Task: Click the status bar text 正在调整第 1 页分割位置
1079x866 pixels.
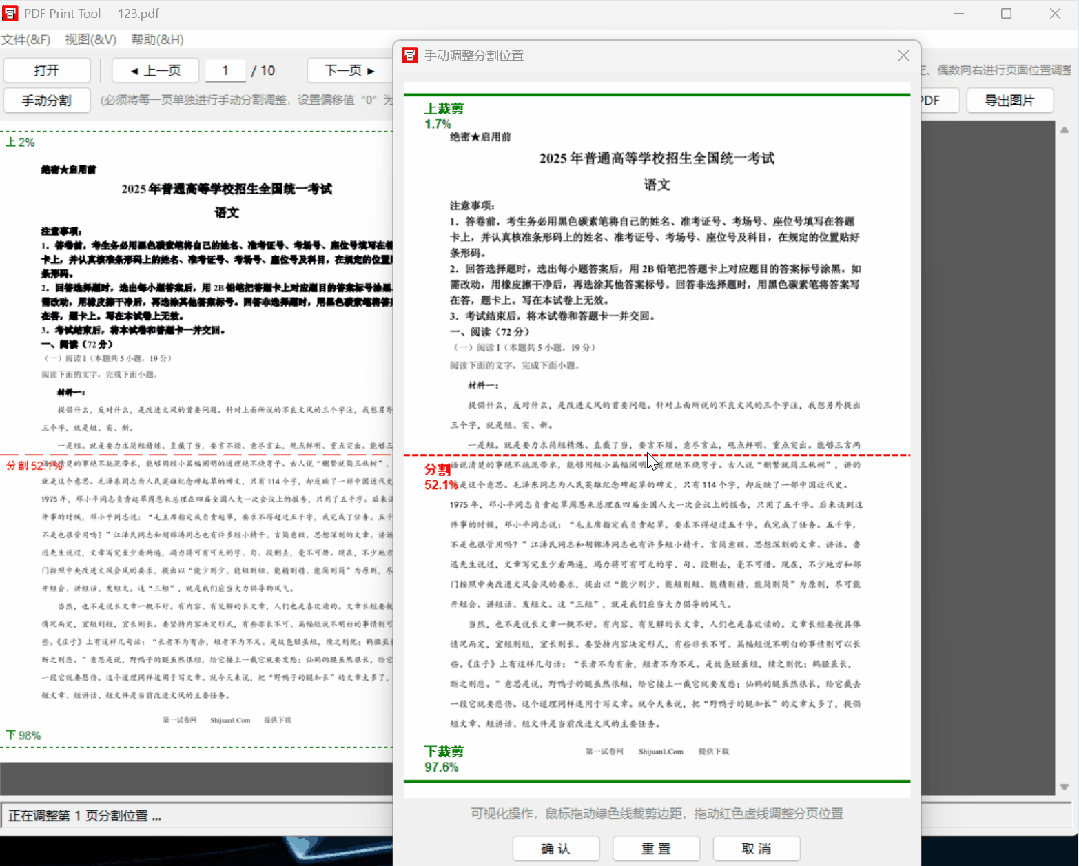Action: pos(85,816)
